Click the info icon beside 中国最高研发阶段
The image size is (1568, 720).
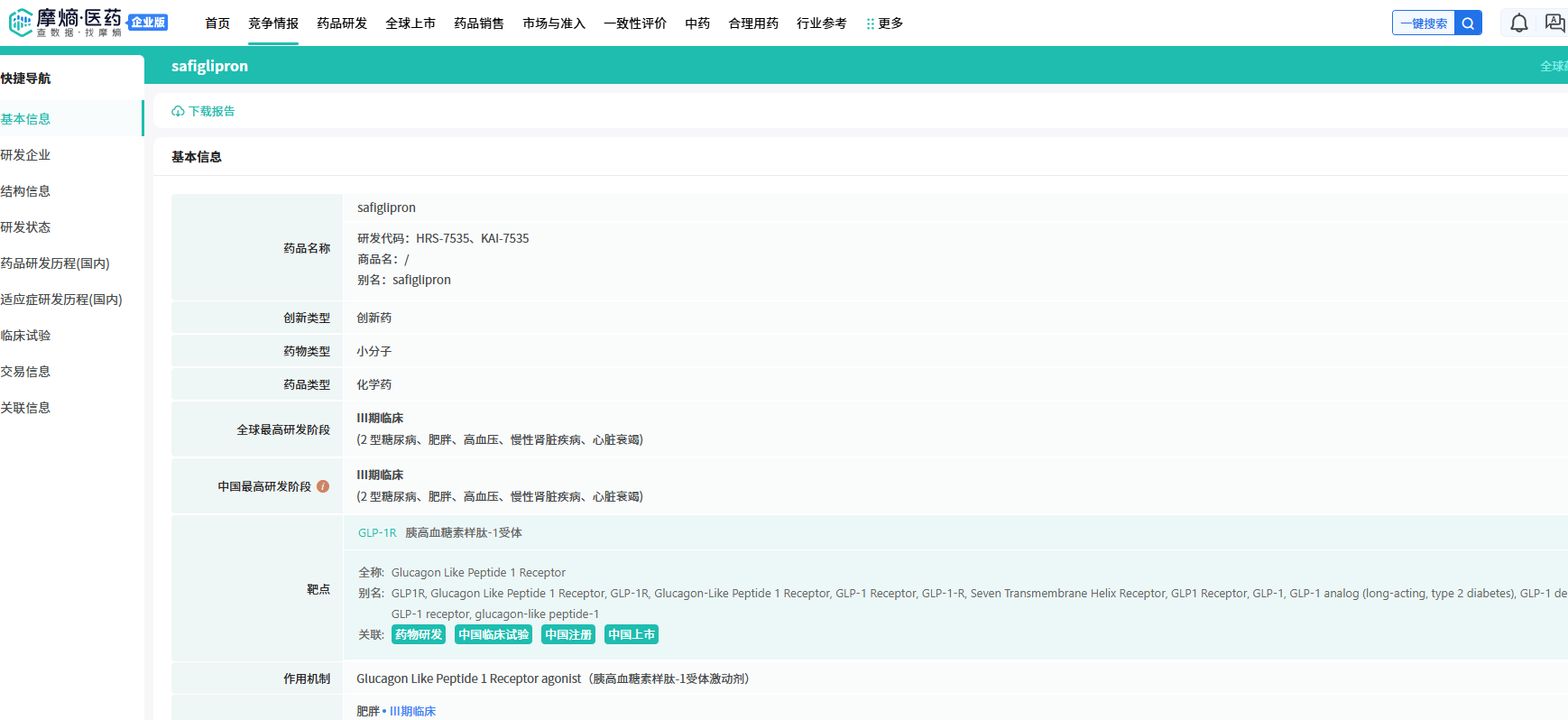(x=323, y=486)
